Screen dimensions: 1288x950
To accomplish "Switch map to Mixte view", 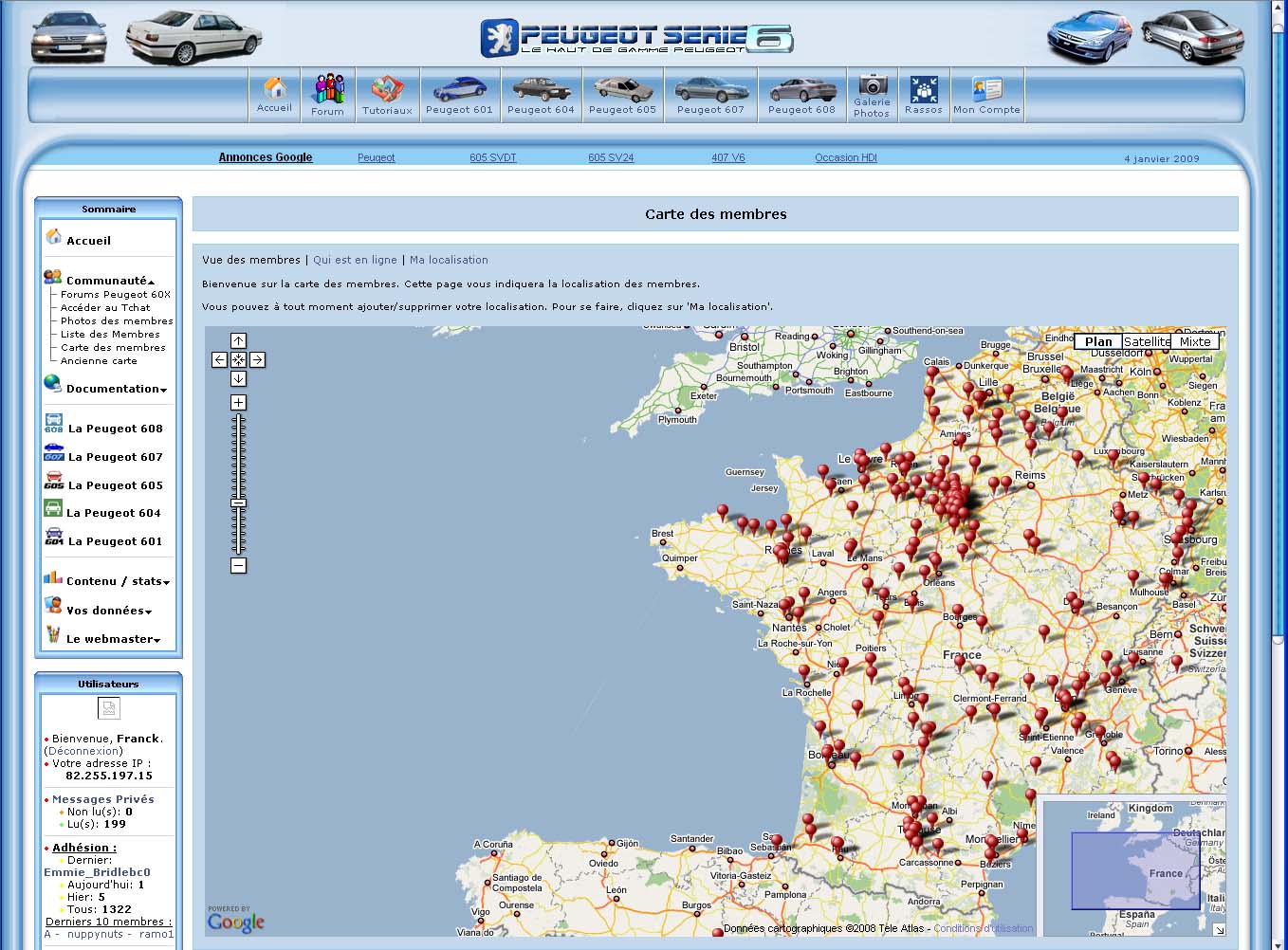I will (1195, 341).
